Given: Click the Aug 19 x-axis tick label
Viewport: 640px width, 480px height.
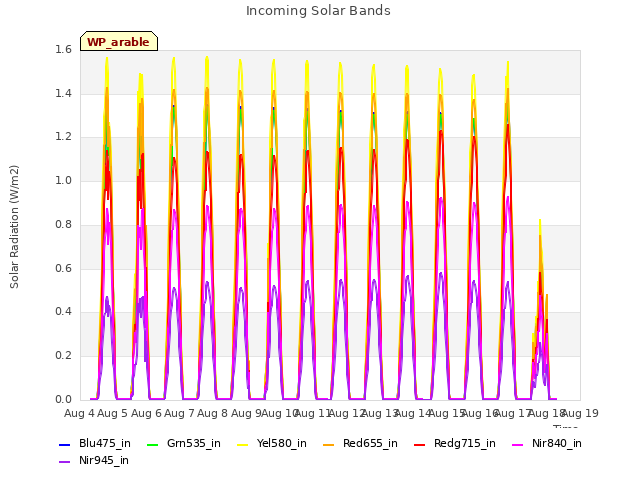Looking at the screenshot, I should point(580,413).
